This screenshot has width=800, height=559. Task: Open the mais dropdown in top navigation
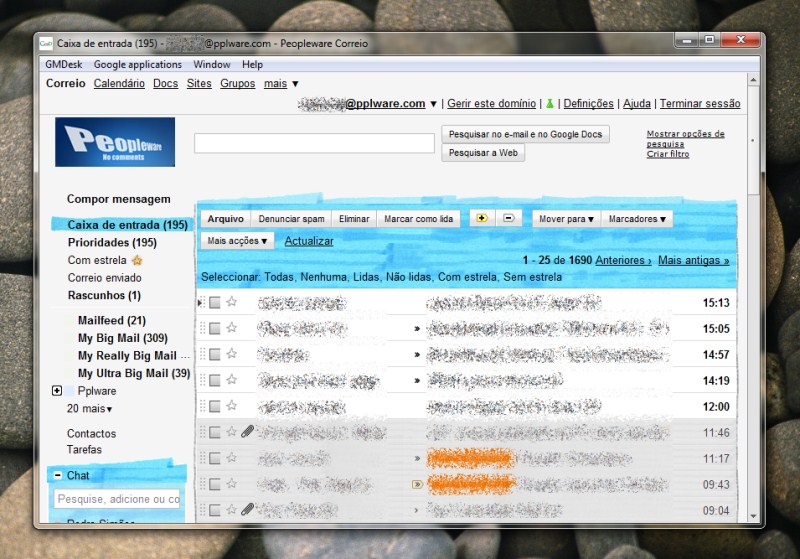click(x=281, y=83)
